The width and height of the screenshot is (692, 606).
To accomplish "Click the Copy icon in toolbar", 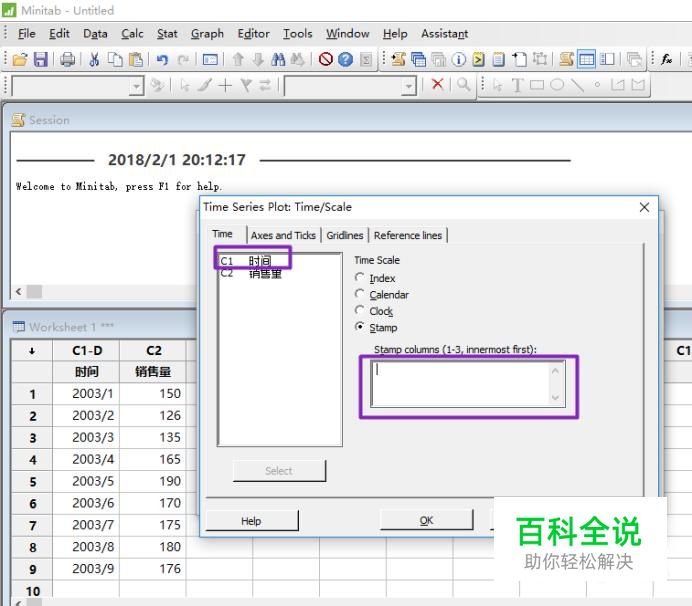I will [115, 59].
